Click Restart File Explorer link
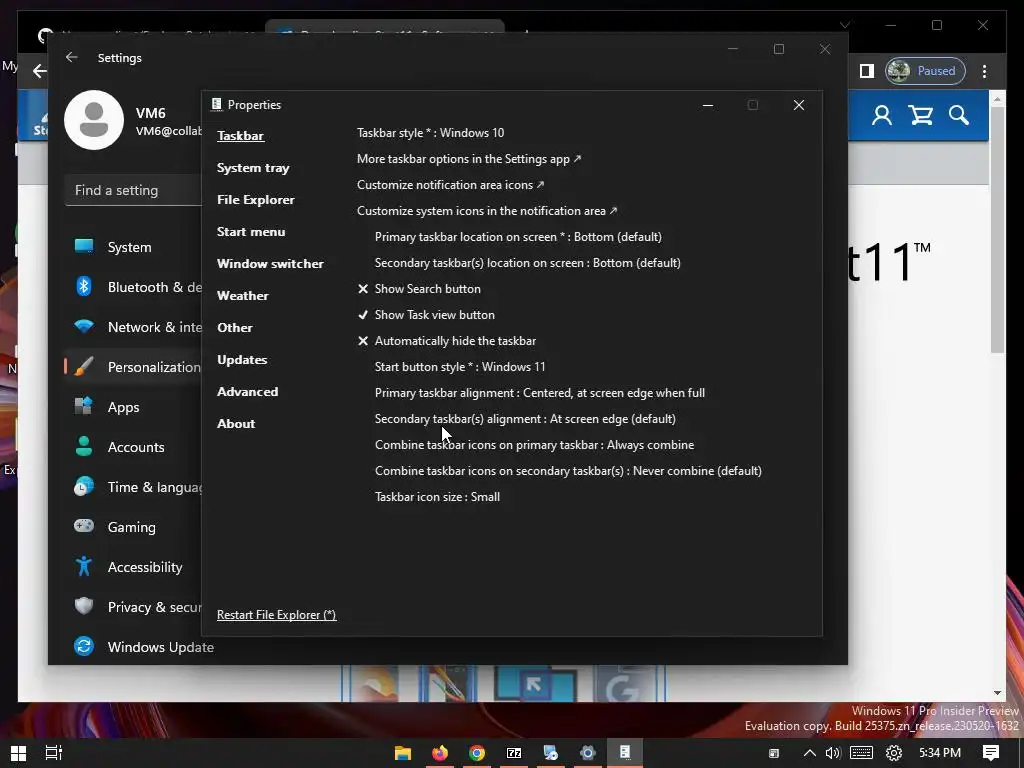 276,615
